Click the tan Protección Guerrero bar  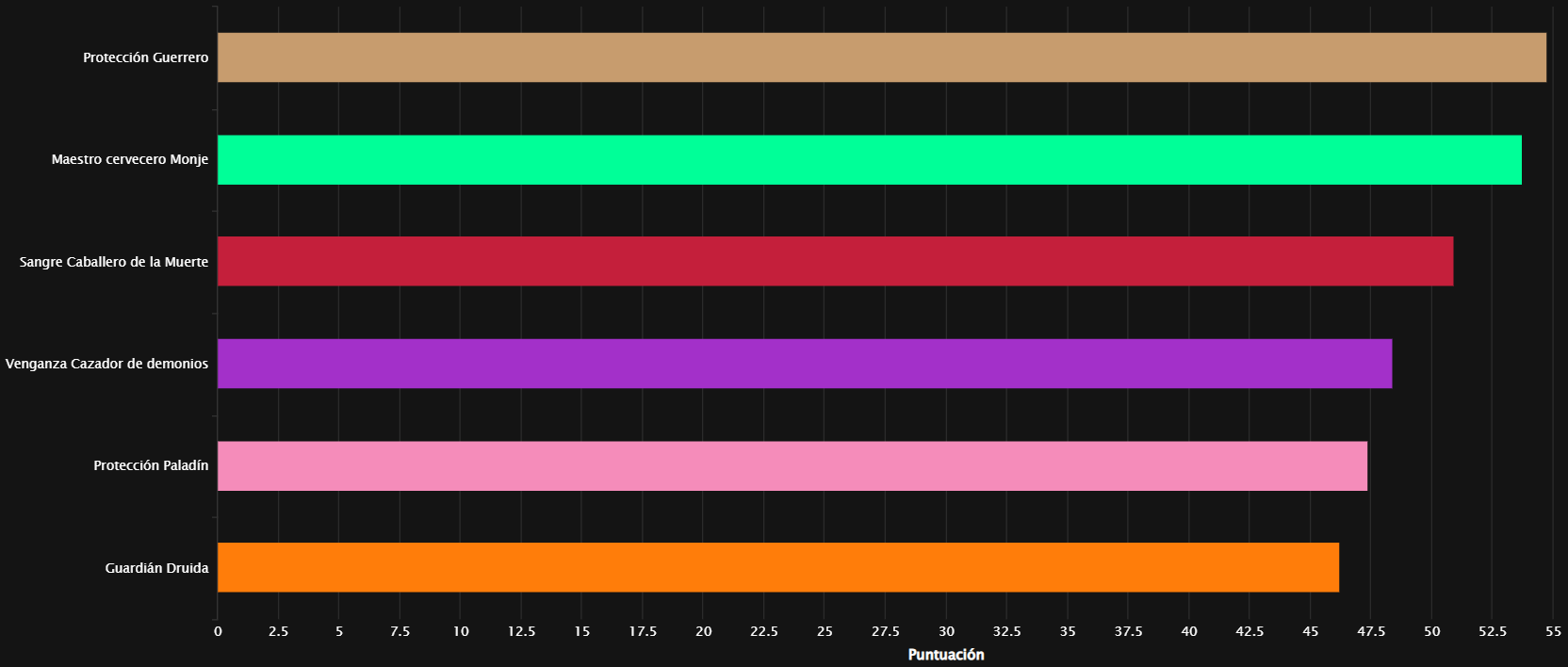coord(881,57)
